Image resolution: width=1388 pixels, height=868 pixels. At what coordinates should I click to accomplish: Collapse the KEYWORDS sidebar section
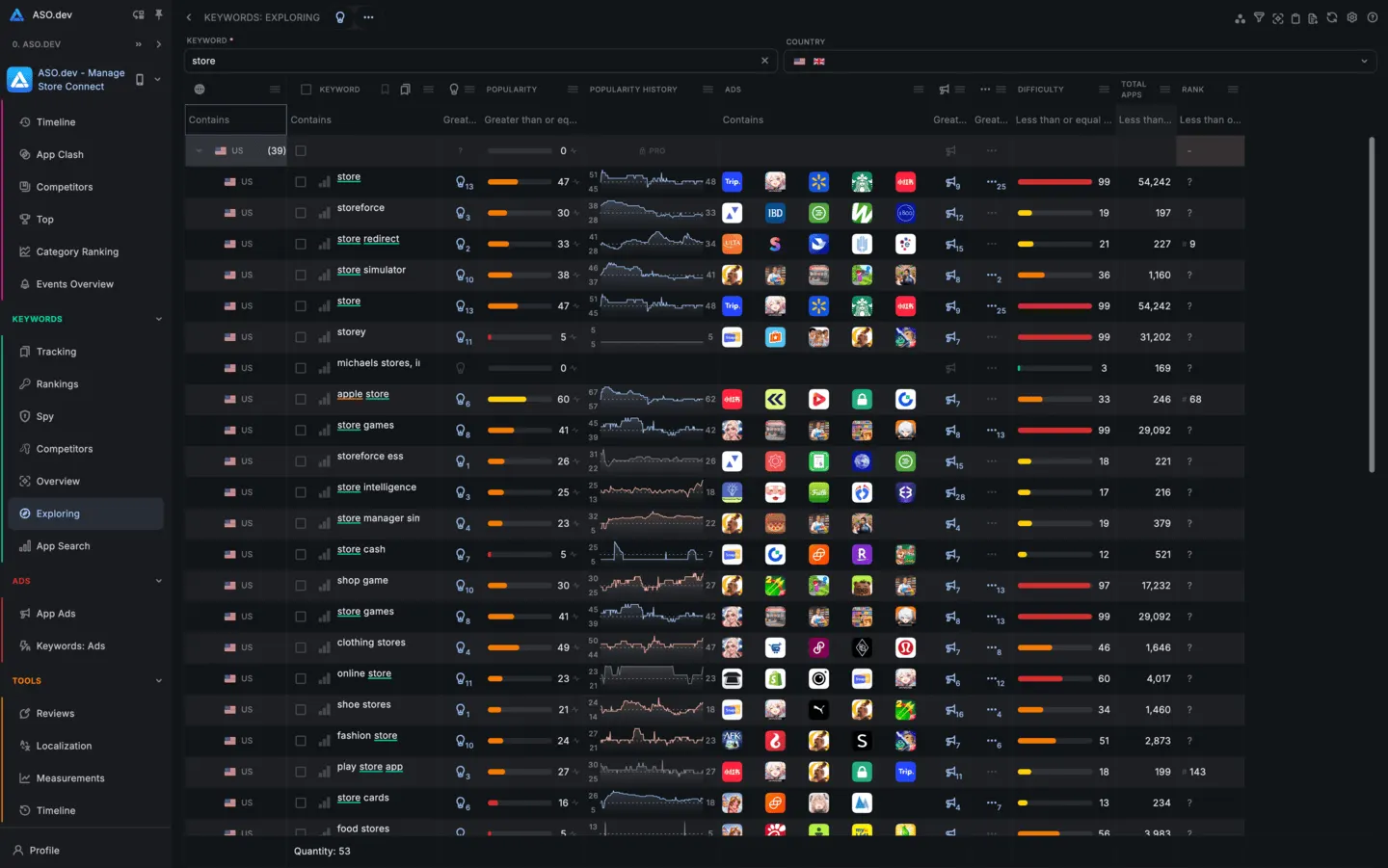pyautogui.click(x=159, y=319)
